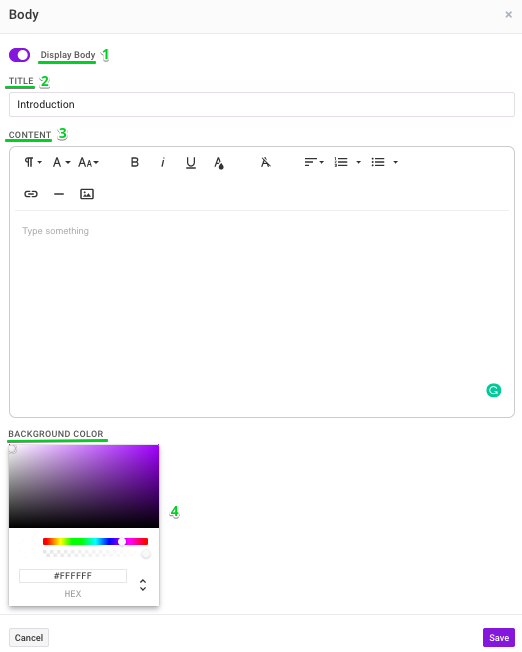Screen dimensions: 522x652
Task: Adjust the rainbow hue slider
Action: point(95,541)
